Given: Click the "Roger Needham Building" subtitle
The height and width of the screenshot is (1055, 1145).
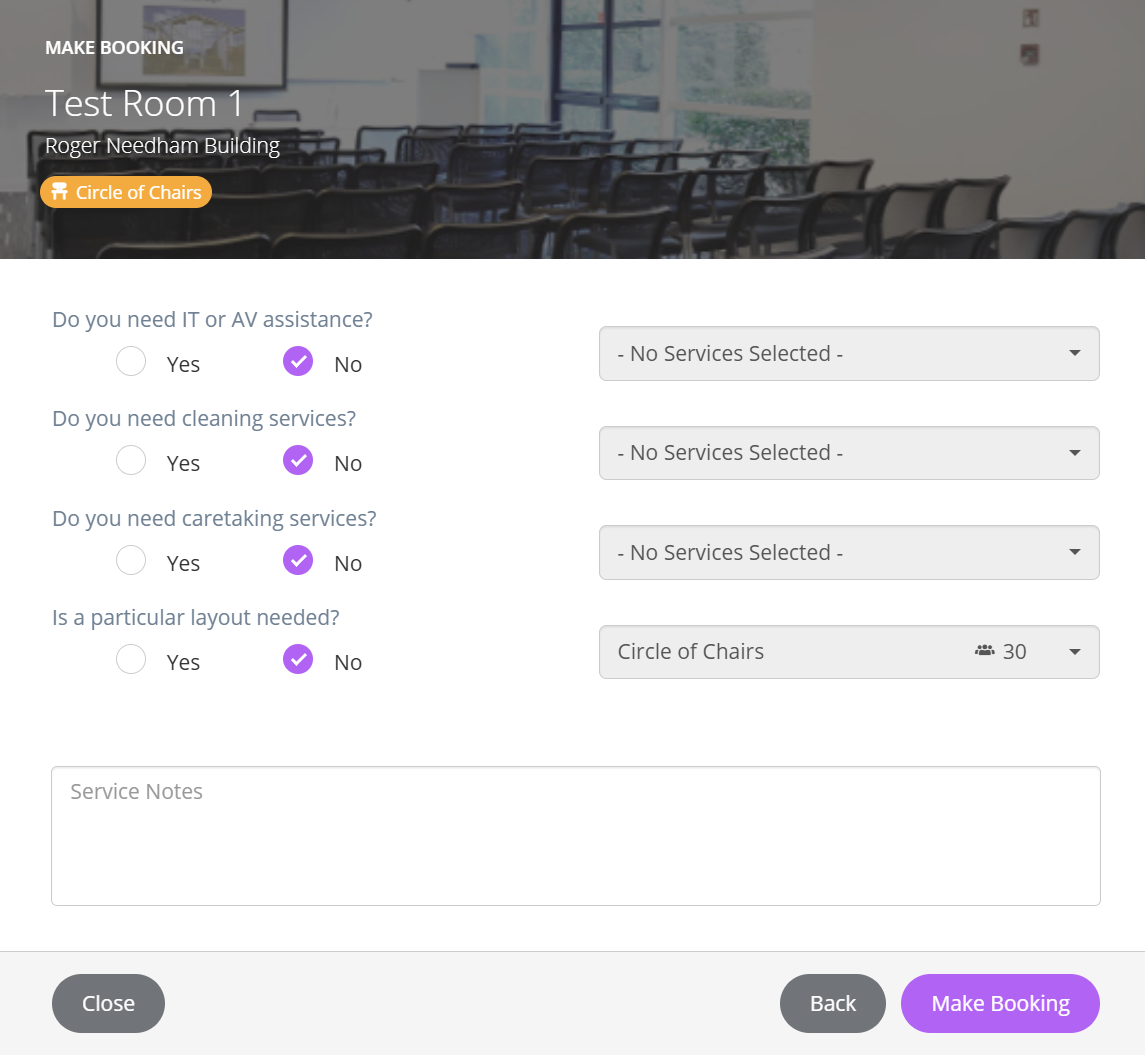Looking at the screenshot, I should (x=162, y=146).
